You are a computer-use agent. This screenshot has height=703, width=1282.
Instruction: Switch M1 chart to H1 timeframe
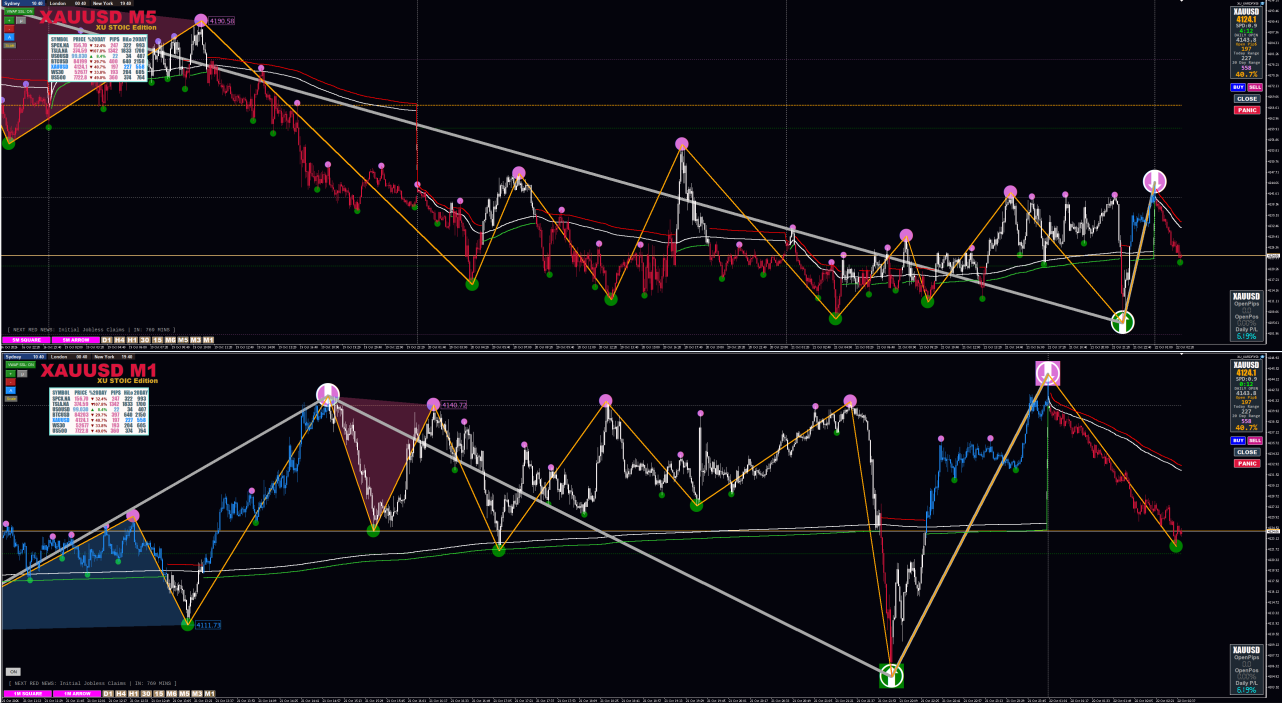[x=132, y=693]
